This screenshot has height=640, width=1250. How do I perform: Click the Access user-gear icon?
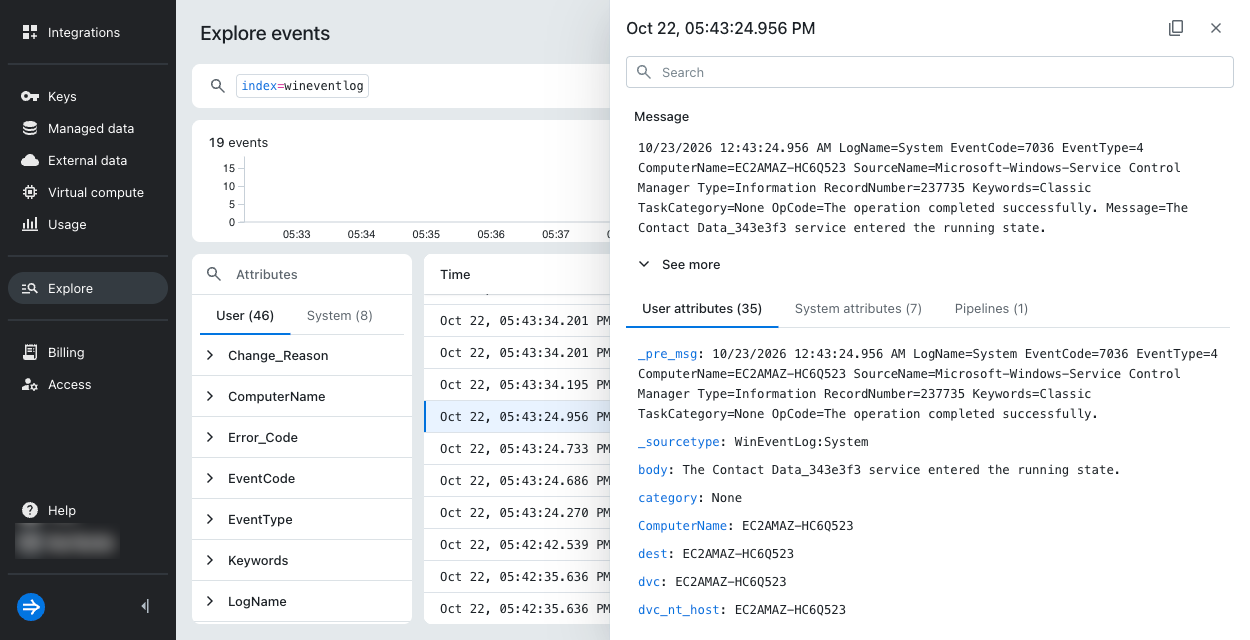point(30,384)
